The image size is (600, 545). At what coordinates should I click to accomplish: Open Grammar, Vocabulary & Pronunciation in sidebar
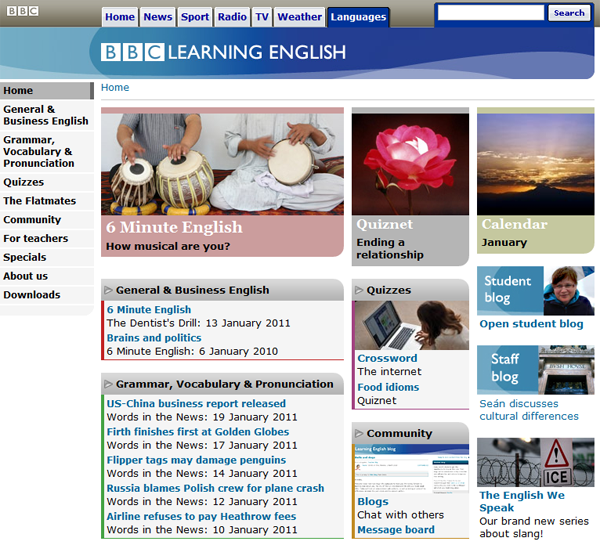[47, 152]
